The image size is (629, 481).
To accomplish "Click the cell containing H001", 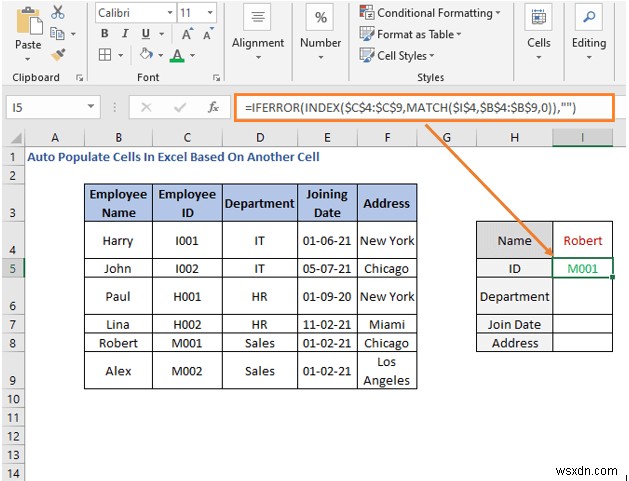I will pyautogui.click(x=187, y=296).
